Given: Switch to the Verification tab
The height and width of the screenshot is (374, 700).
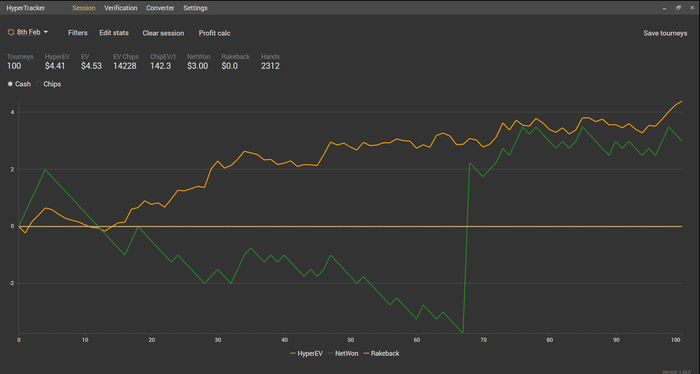Looking at the screenshot, I should [x=121, y=8].
